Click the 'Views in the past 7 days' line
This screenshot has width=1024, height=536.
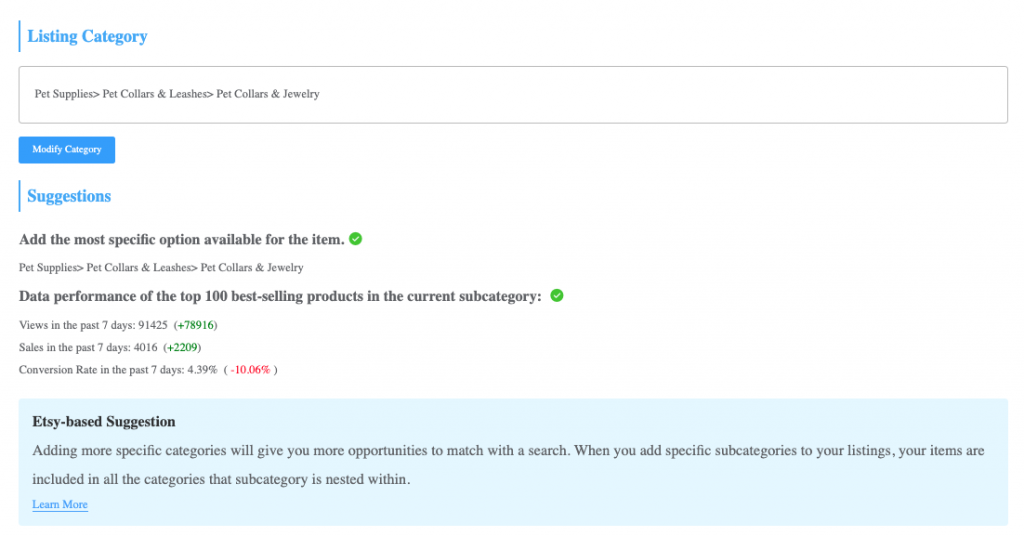tap(118, 325)
